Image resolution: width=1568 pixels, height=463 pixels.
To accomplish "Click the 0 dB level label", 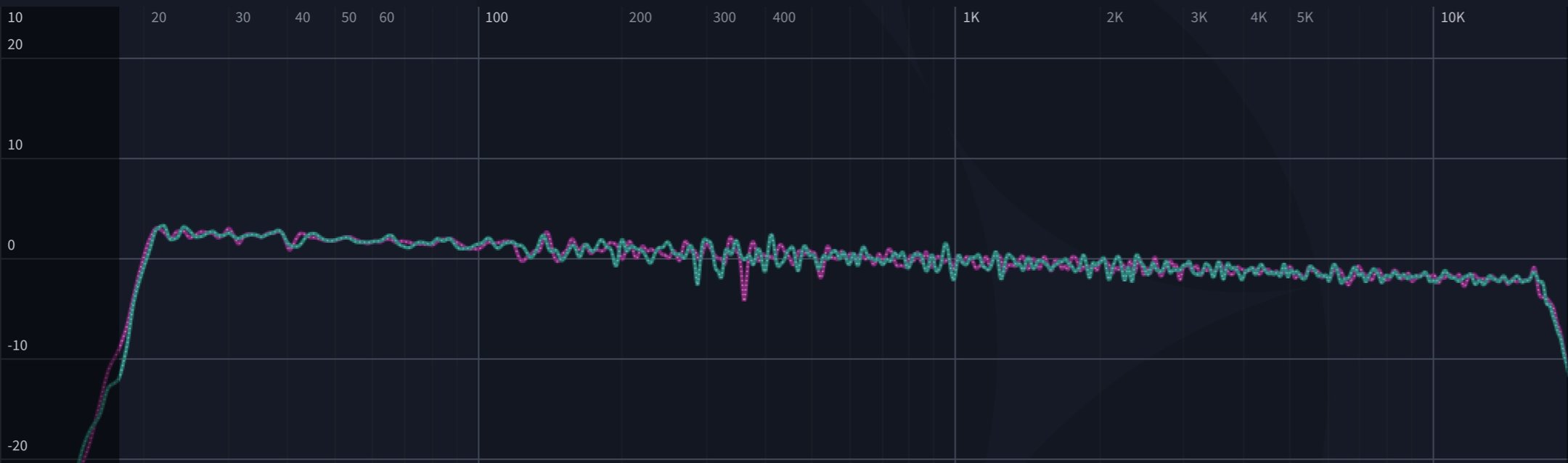I will tap(11, 245).
